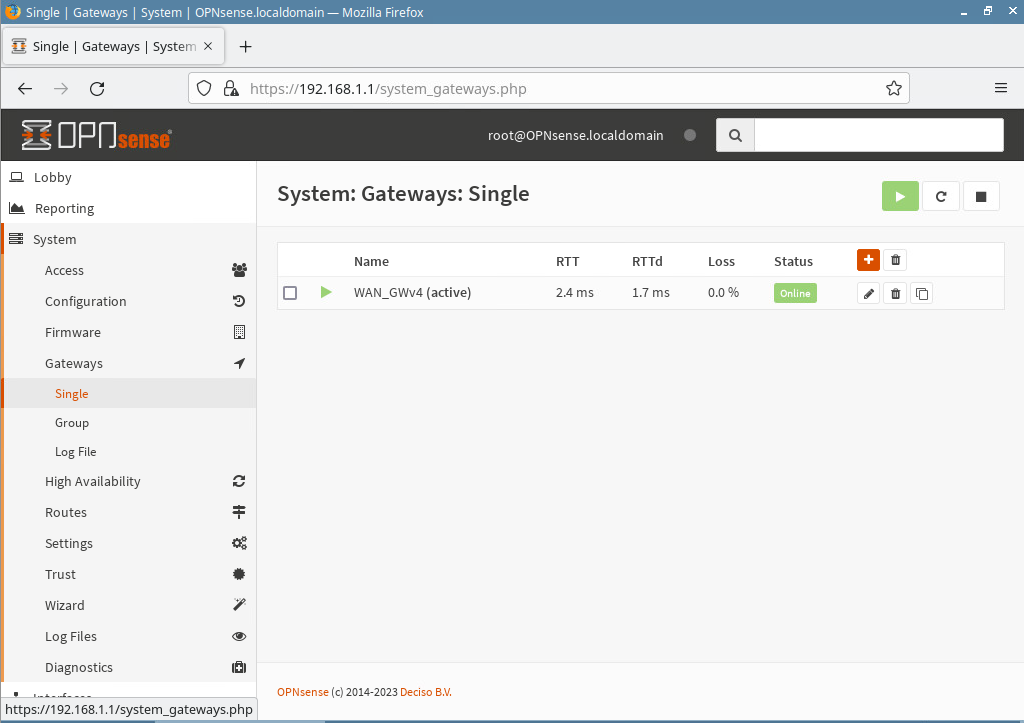Toggle WAN_GWv4 enabled green play icon
This screenshot has height=723, width=1024.
[326, 293]
